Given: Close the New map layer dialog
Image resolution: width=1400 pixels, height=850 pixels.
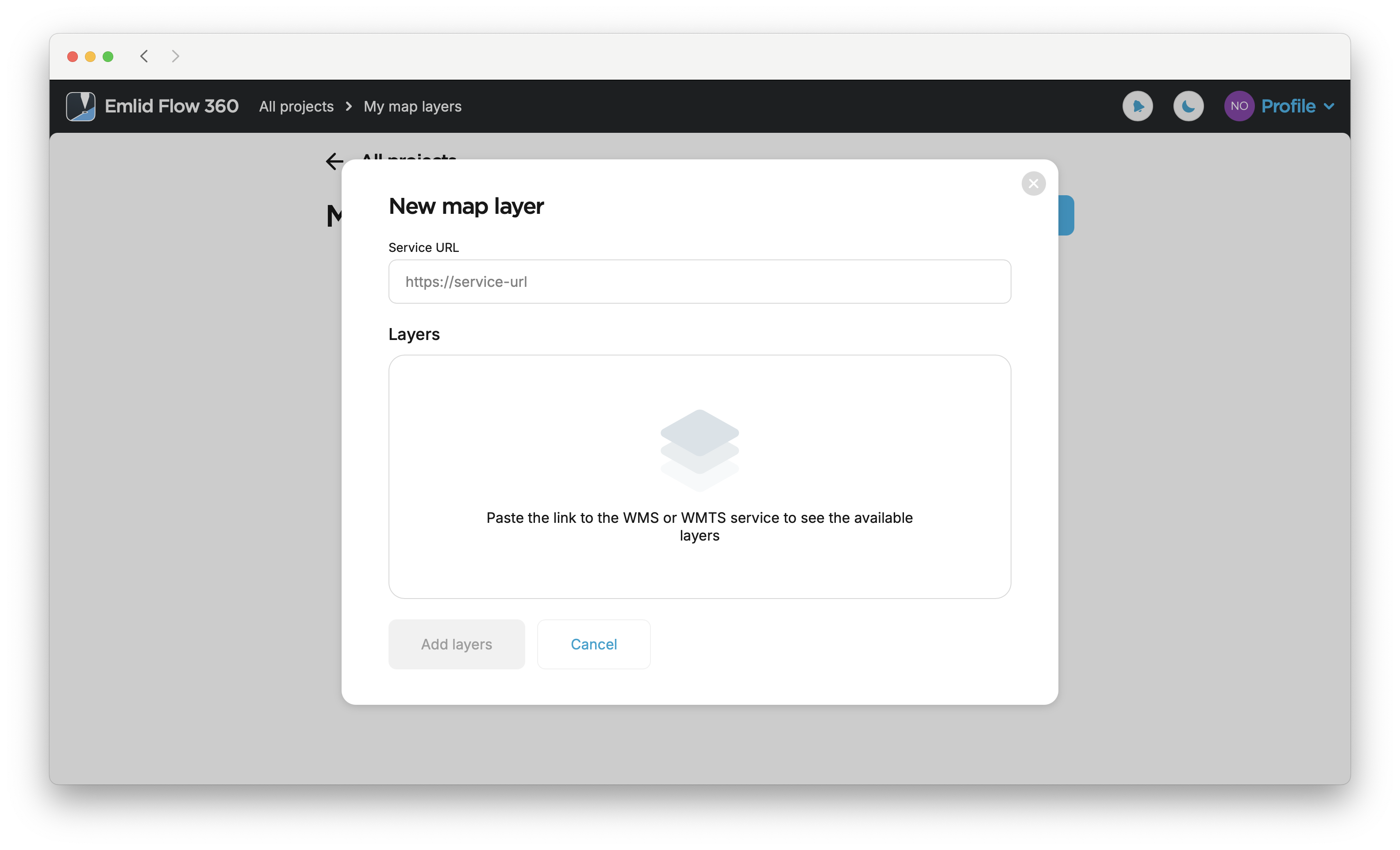Looking at the screenshot, I should 1033,184.
